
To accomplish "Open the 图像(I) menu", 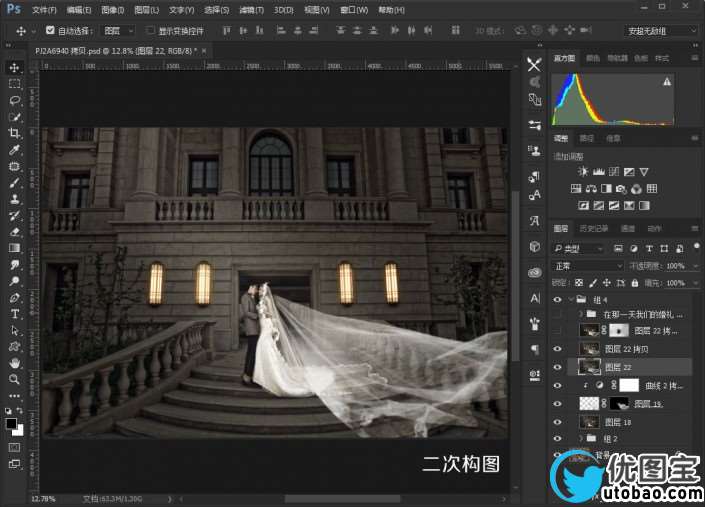I will [112, 9].
